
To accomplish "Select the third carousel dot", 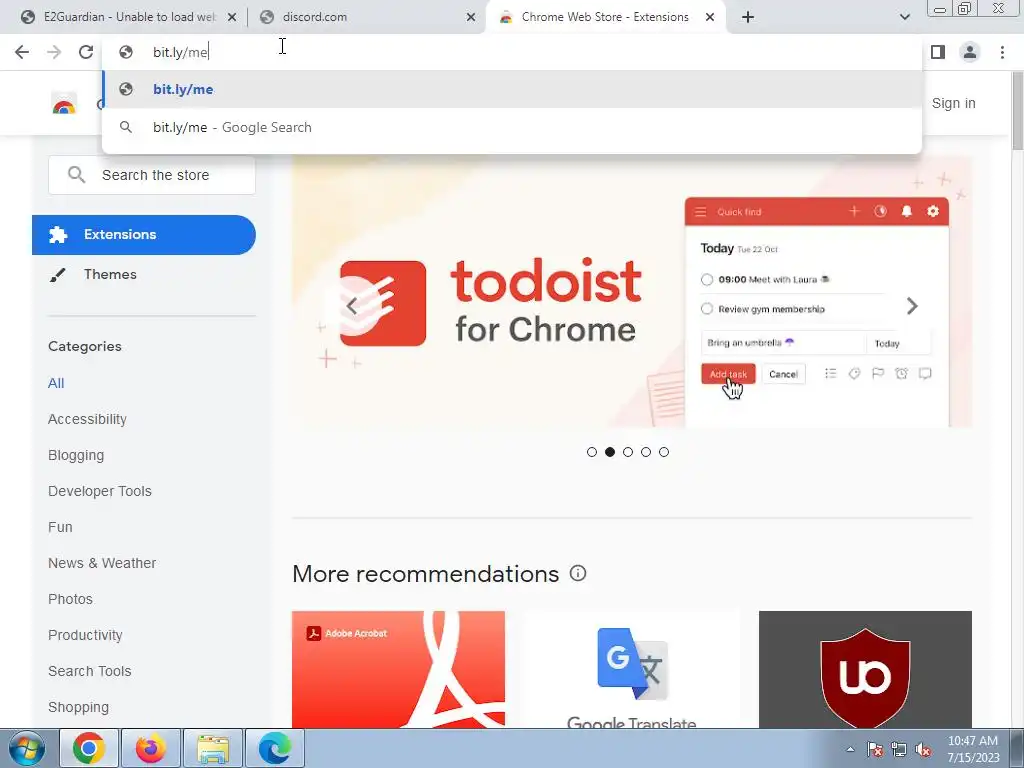I will click(x=628, y=452).
